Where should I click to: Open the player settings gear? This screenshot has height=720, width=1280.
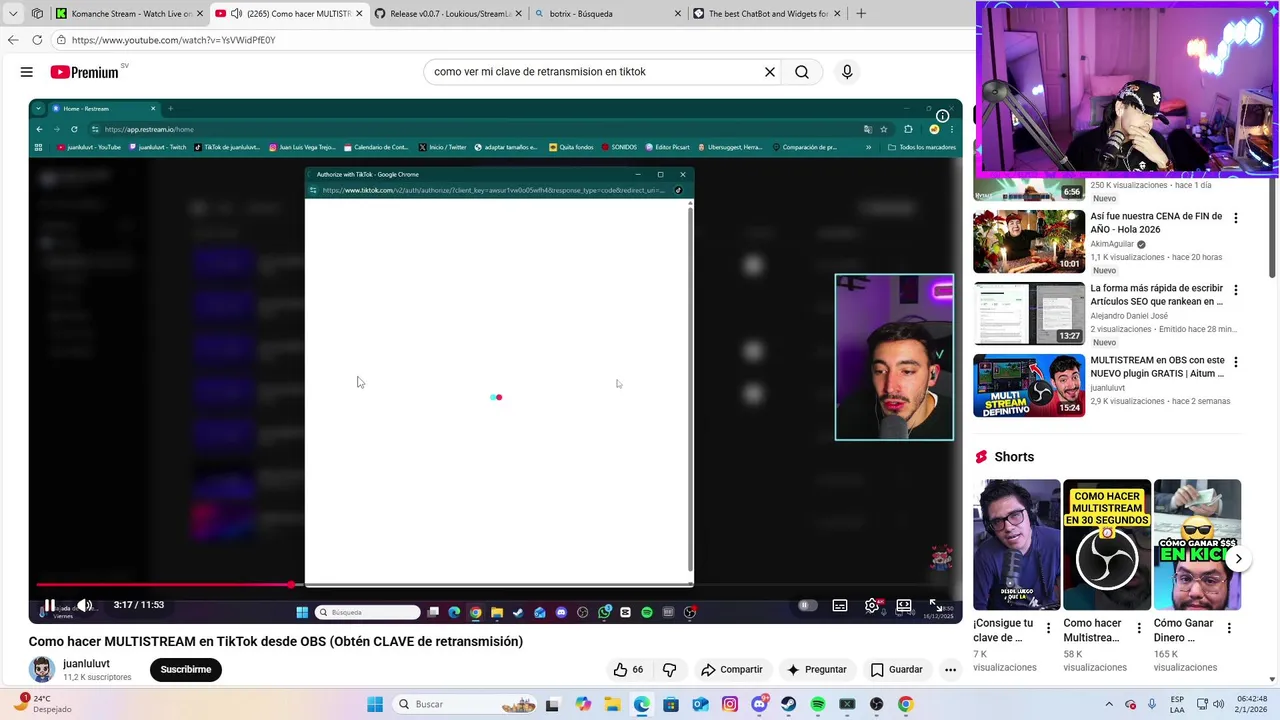coord(872,605)
